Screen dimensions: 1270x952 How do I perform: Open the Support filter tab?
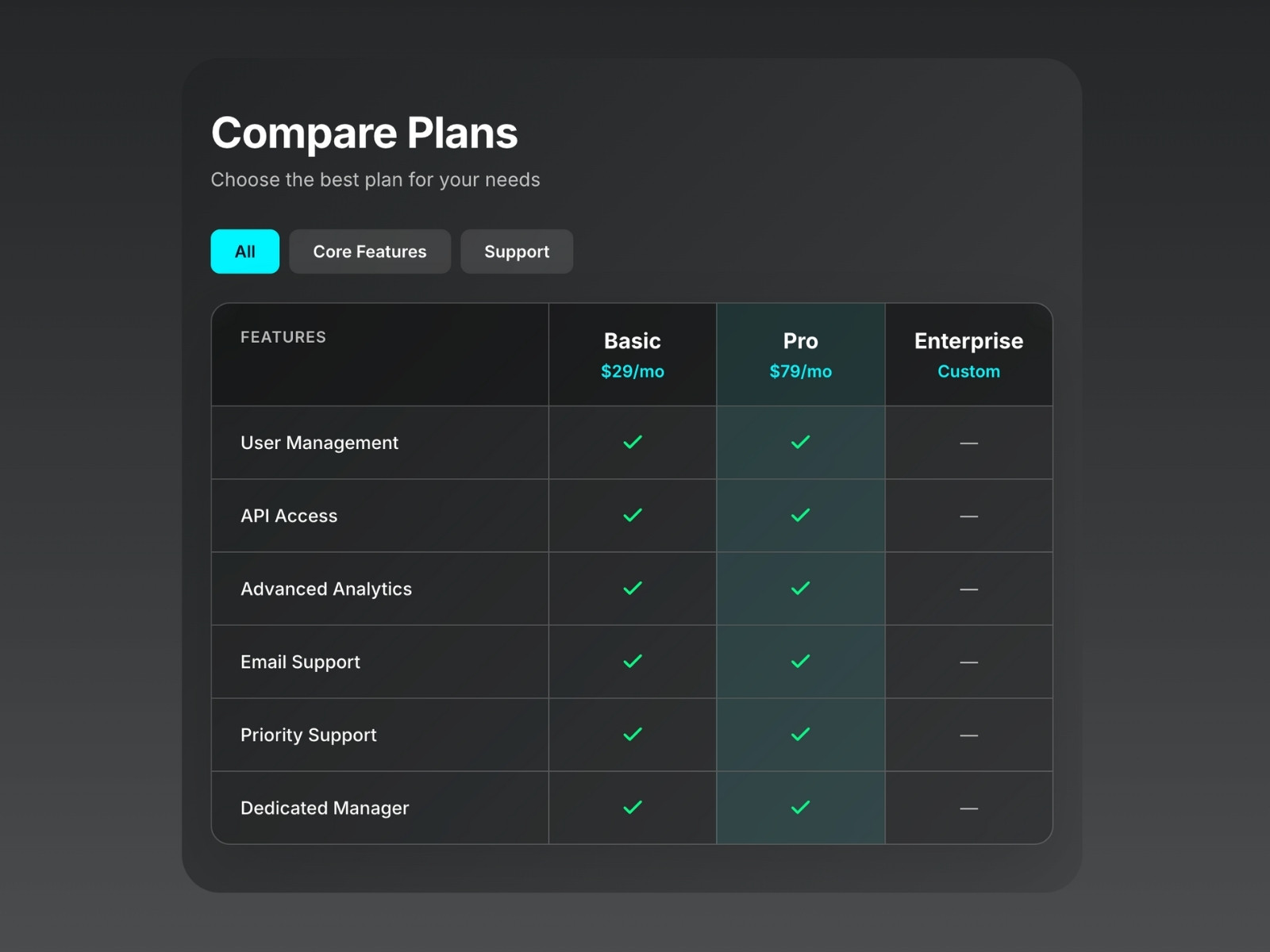coord(517,251)
